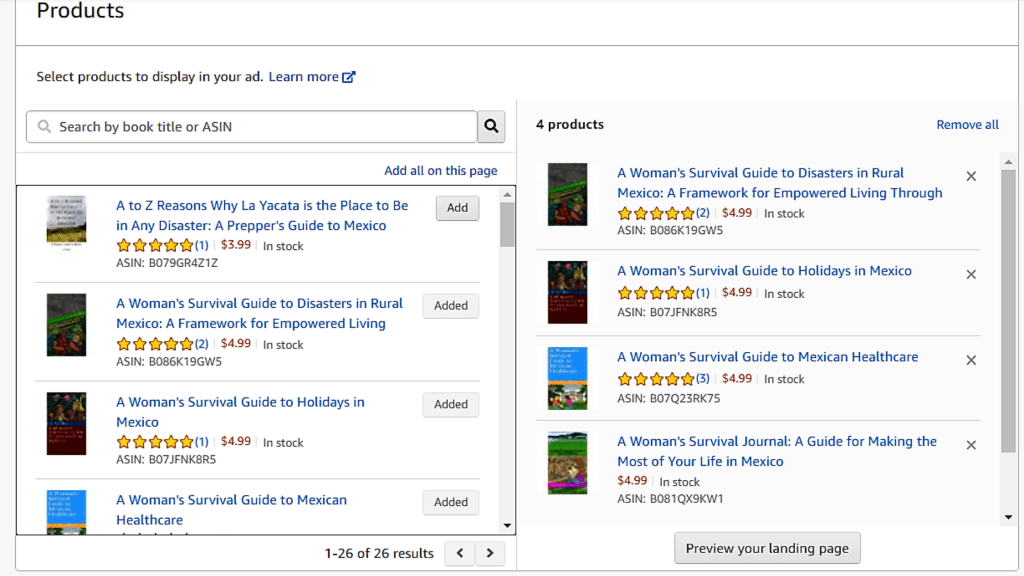Click Add all on this page
Image resolution: width=1024 pixels, height=576 pixels.
[440, 171]
